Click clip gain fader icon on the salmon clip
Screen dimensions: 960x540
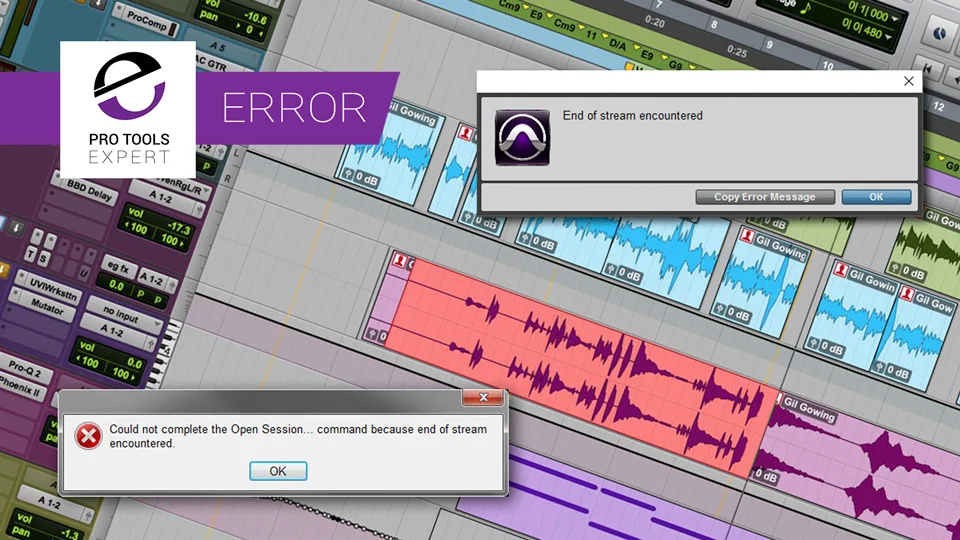coord(371,334)
